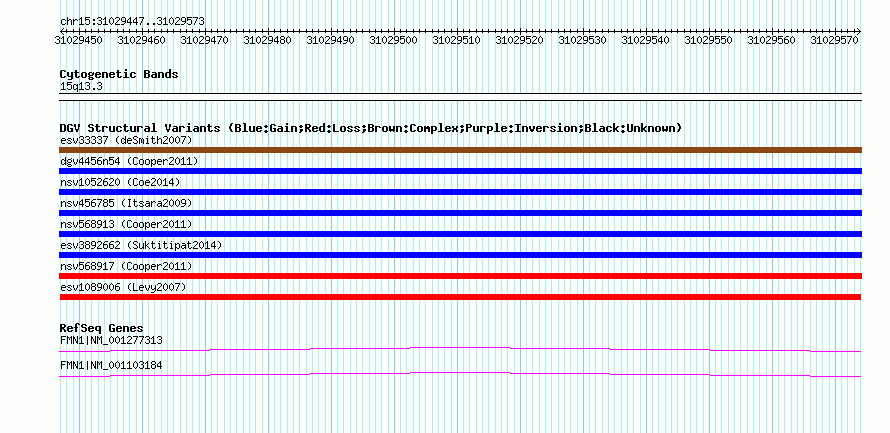Click ruler position 31029500
The image size is (890, 433).
(393, 40)
